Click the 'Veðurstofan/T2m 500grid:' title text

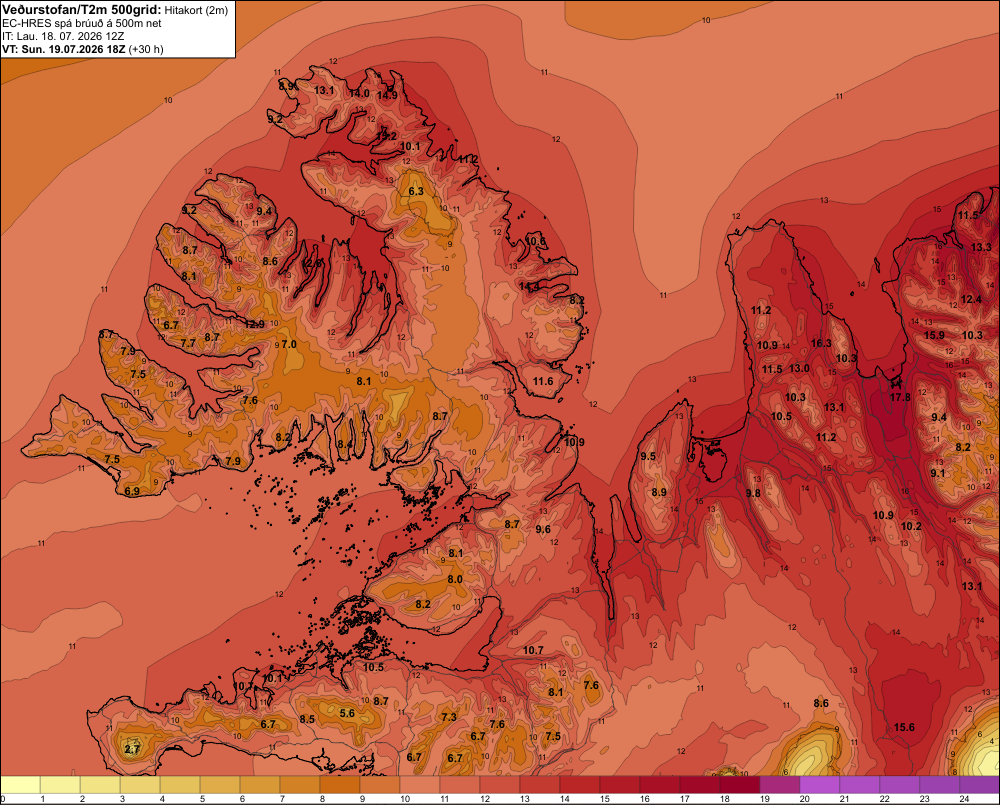[x=82, y=10]
